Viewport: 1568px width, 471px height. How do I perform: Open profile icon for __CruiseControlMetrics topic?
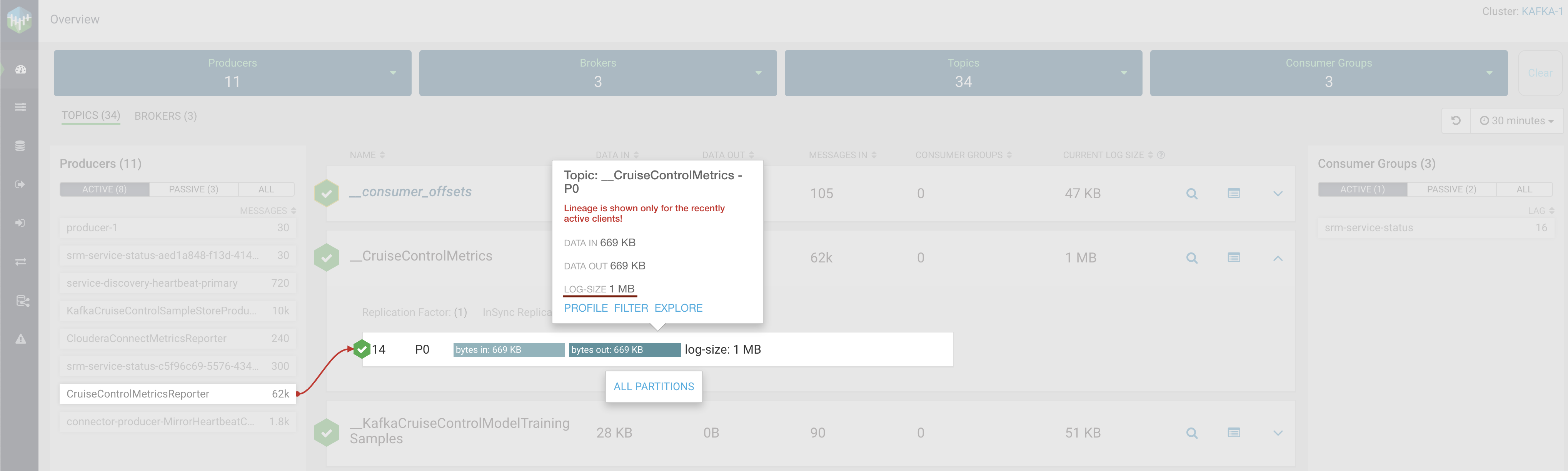point(1233,257)
